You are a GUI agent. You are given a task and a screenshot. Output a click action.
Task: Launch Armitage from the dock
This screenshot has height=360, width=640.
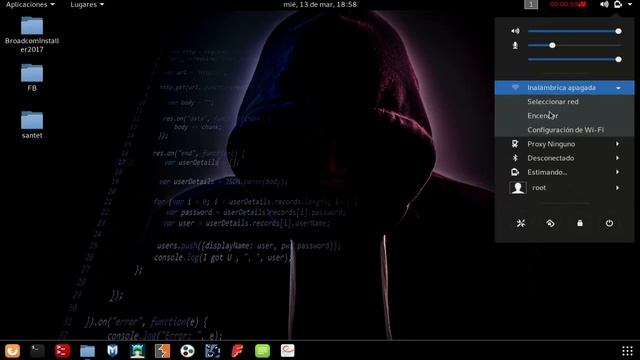[x=137, y=351]
